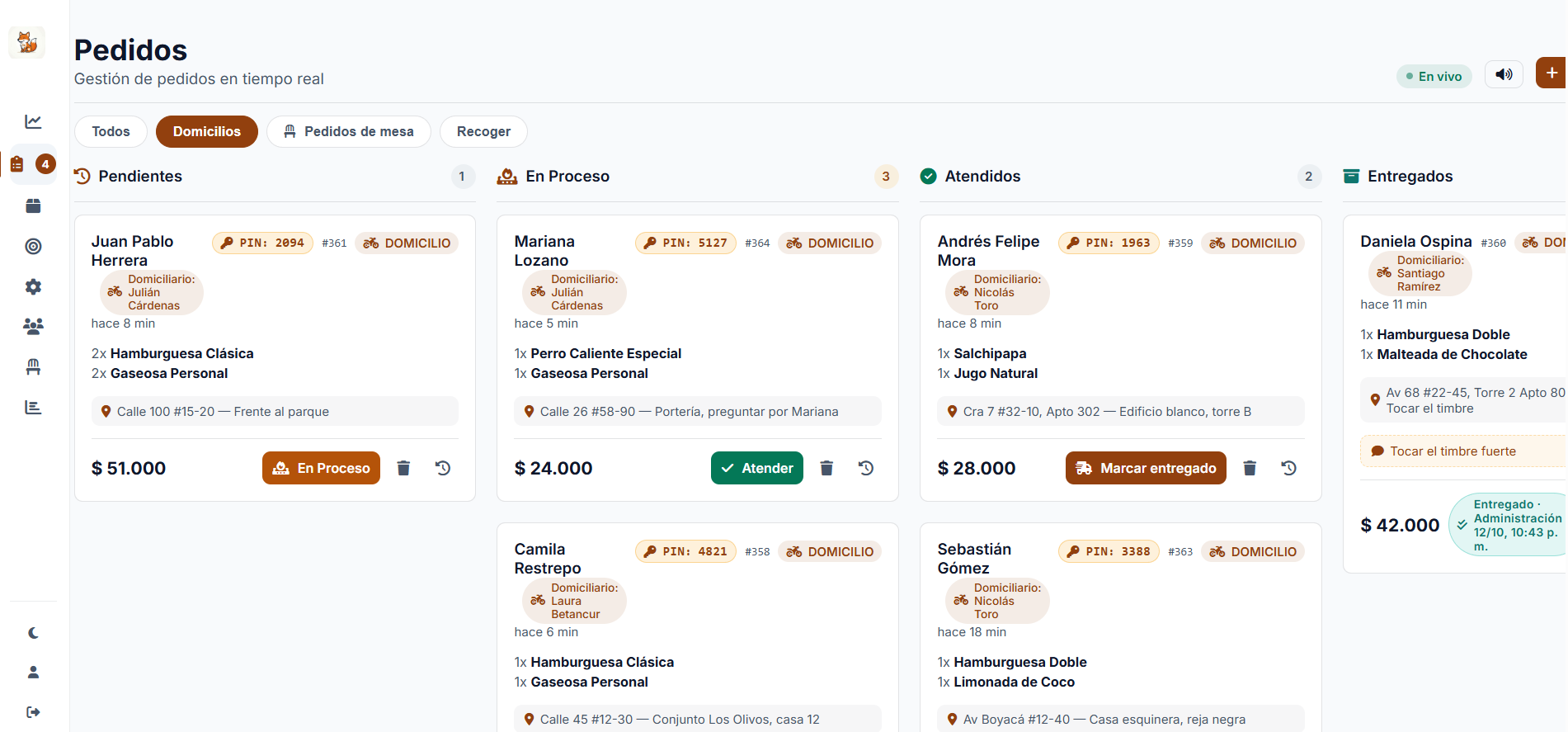Click address Calle 26 #58-90 Portería
The width and height of the screenshot is (1568, 732).
tap(698, 411)
